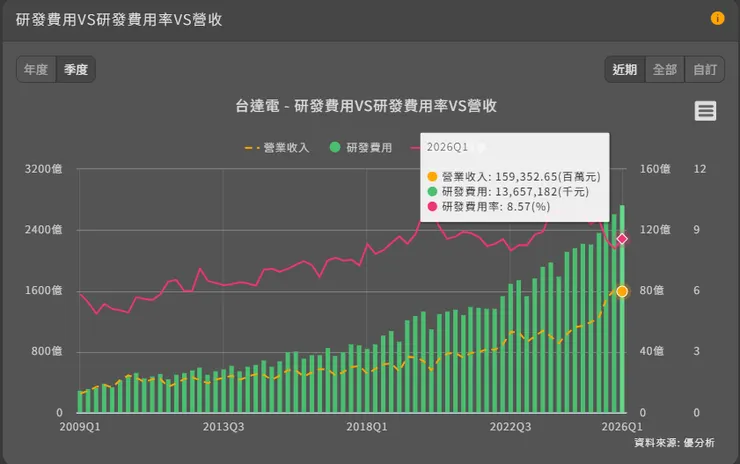Show 全部 full date range
740x464 pixels.
tap(664, 69)
